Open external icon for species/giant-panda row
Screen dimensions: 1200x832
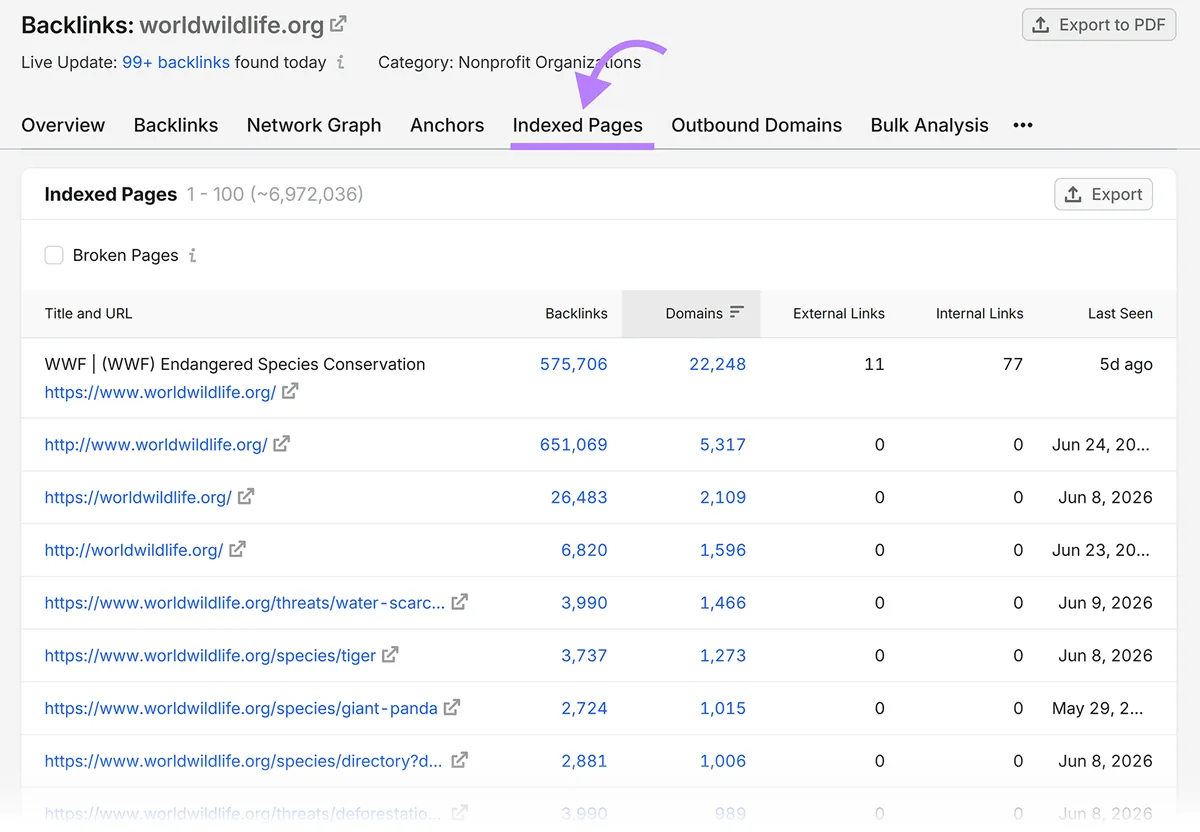coord(452,708)
